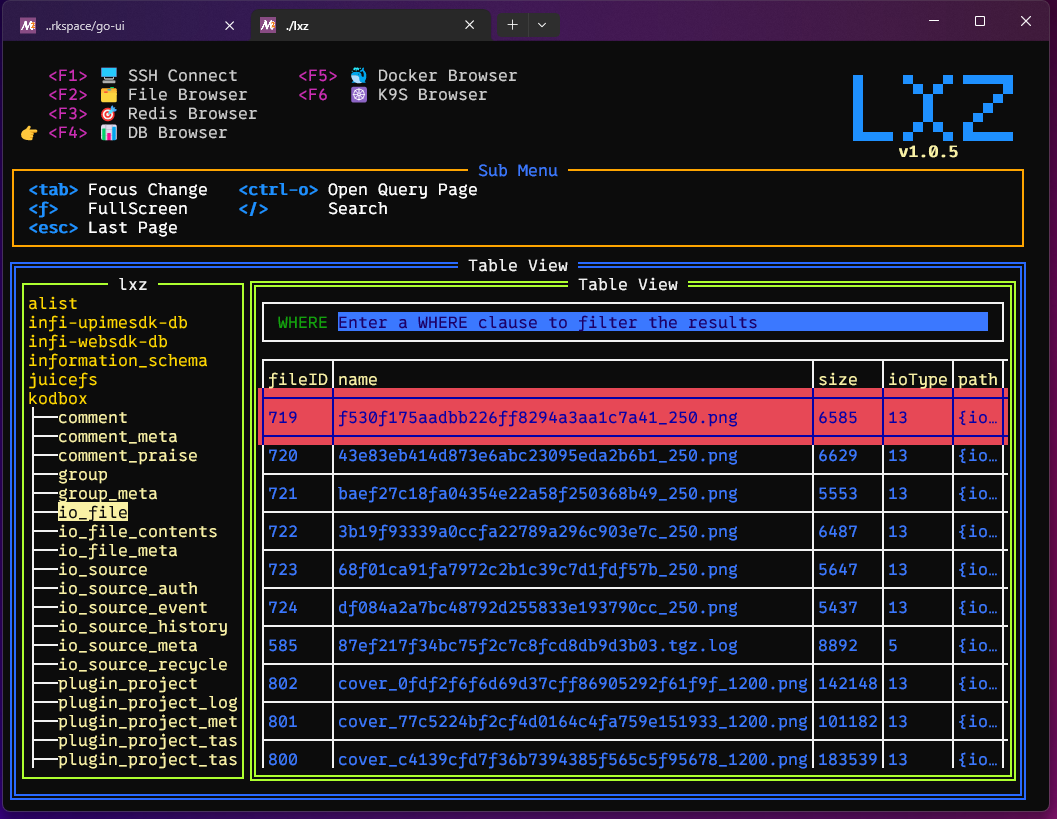Open the io_source_auth table
Screen dimensions: 1057x819
(x=127, y=588)
